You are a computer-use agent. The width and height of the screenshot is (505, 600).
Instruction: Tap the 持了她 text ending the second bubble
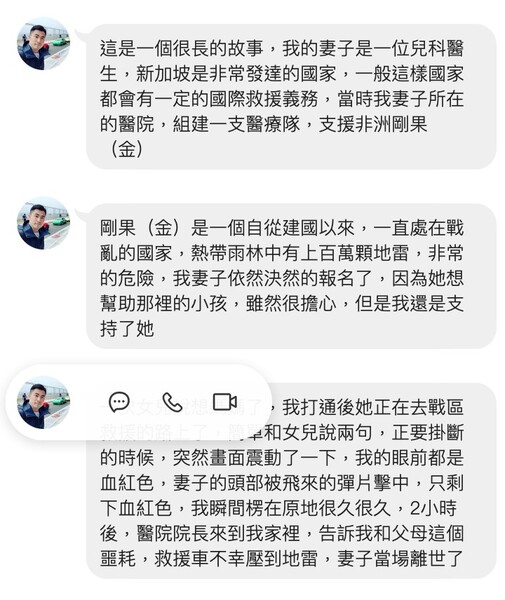pyautogui.click(x=127, y=329)
